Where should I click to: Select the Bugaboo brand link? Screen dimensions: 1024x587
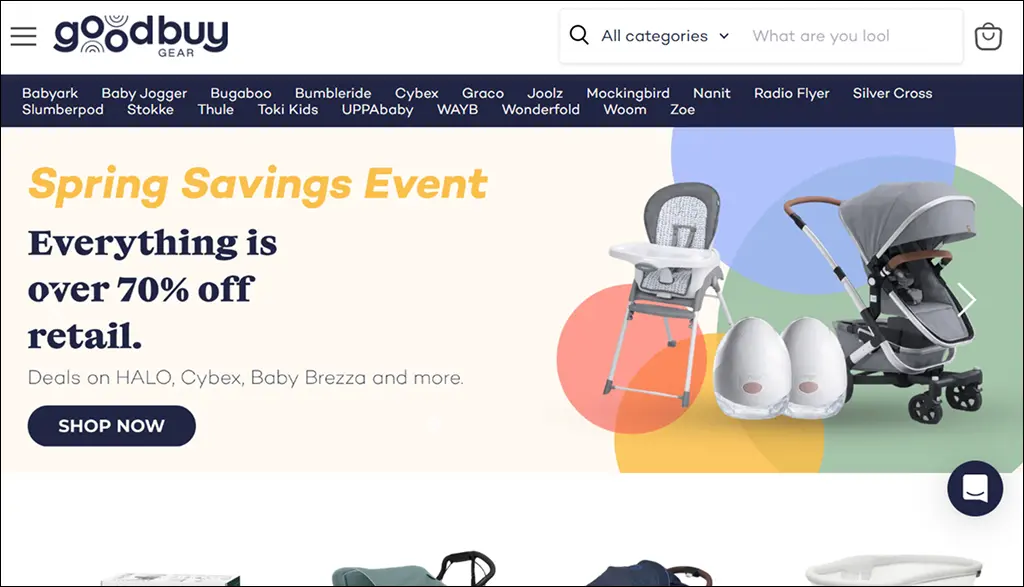(x=240, y=93)
